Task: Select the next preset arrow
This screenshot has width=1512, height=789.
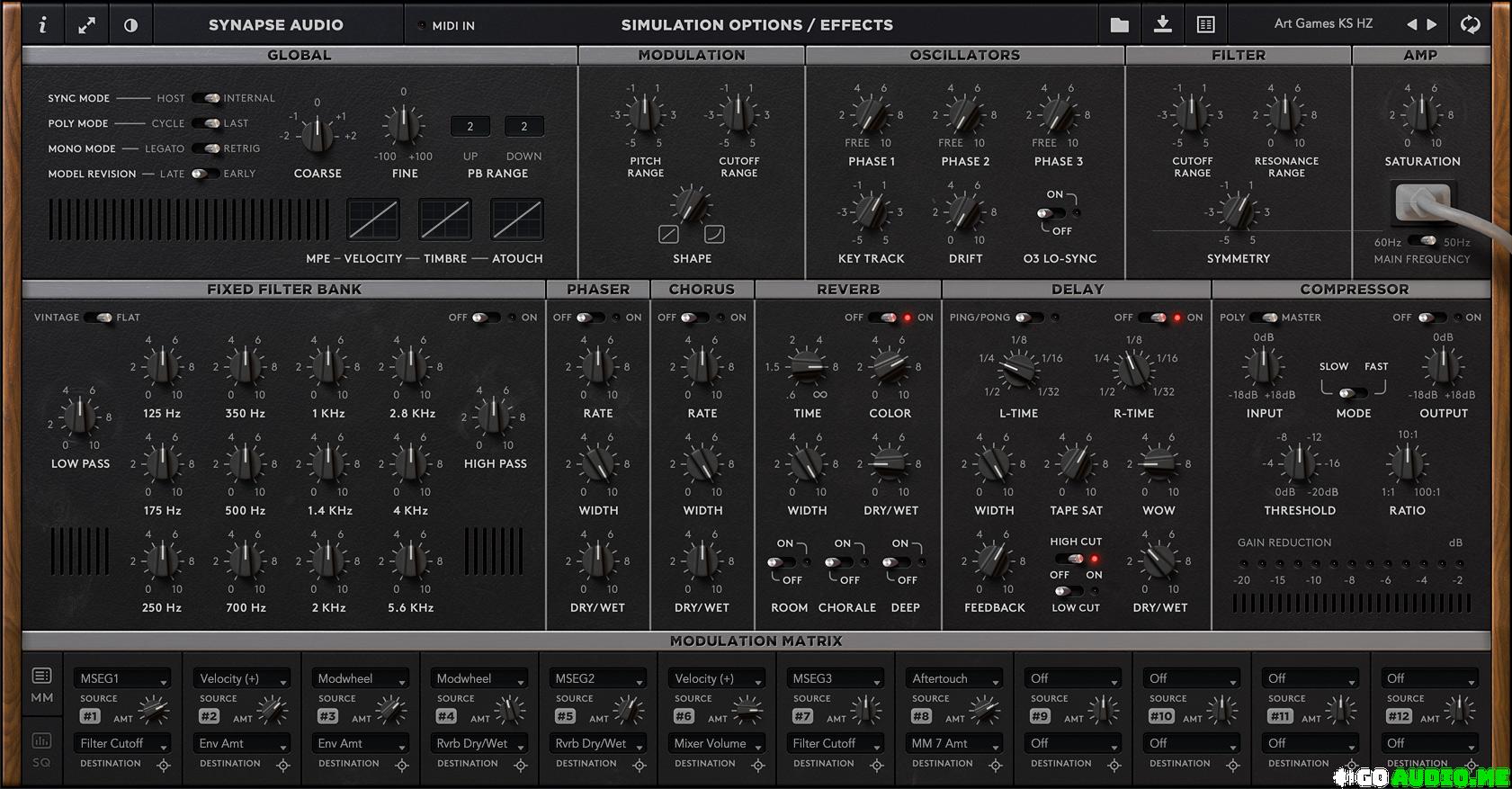Action: click(x=1432, y=25)
